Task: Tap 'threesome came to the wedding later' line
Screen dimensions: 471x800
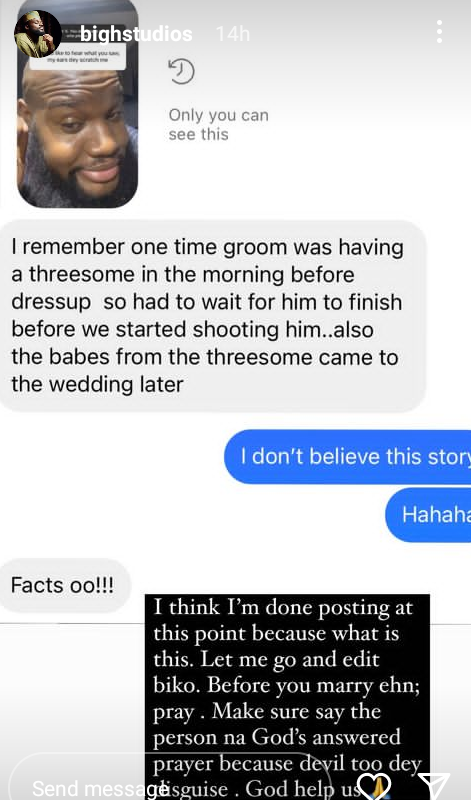Action: 204,370
